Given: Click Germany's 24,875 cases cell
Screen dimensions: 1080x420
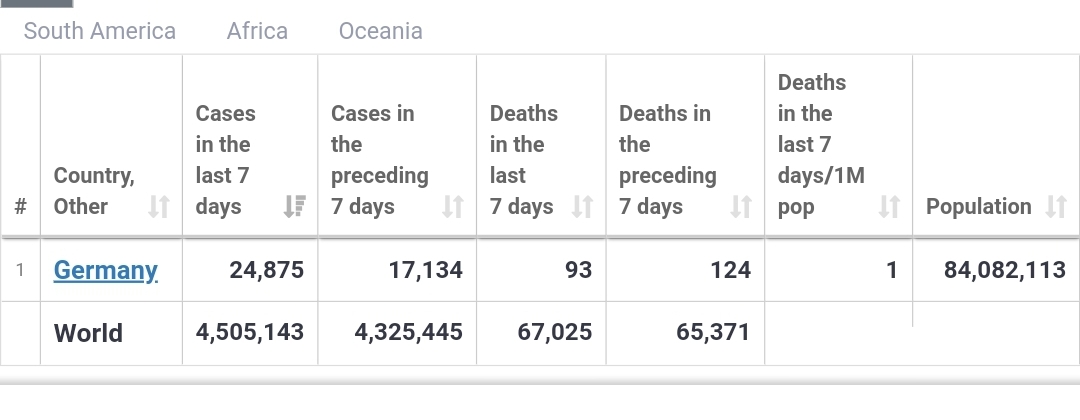Looking at the screenshot, I should 266,270.
